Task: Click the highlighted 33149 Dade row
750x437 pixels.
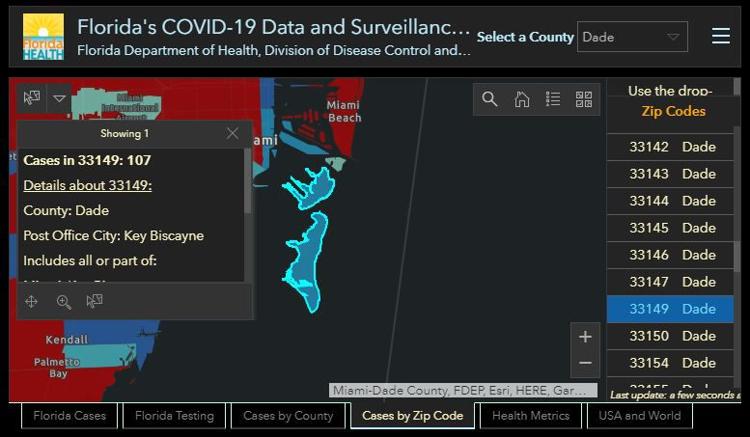Action: coord(670,309)
